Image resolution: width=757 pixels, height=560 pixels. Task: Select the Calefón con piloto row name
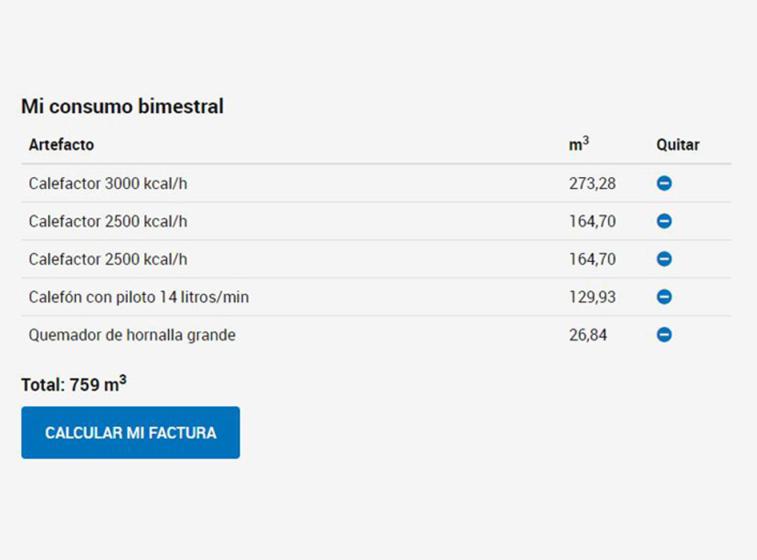(x=139, y=297)
